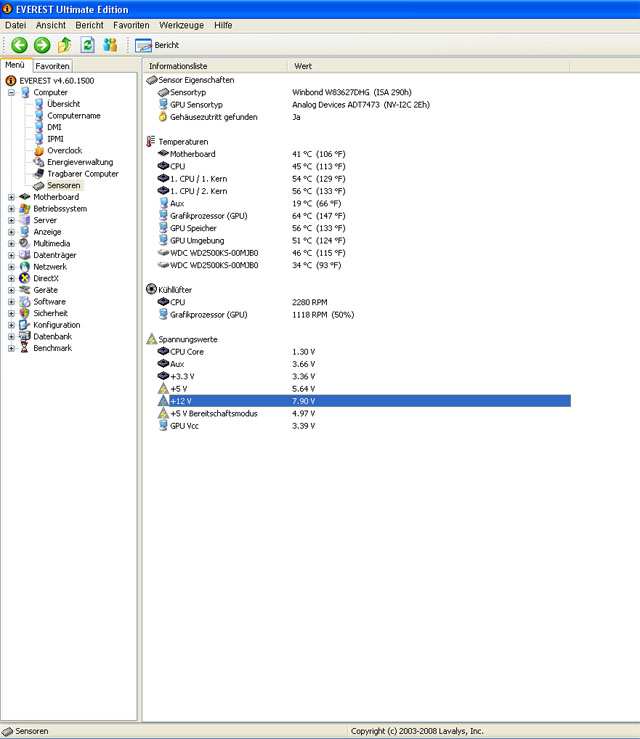
Task: Click the users toolbar icon next to Refresh
Action: coord(110,45)
